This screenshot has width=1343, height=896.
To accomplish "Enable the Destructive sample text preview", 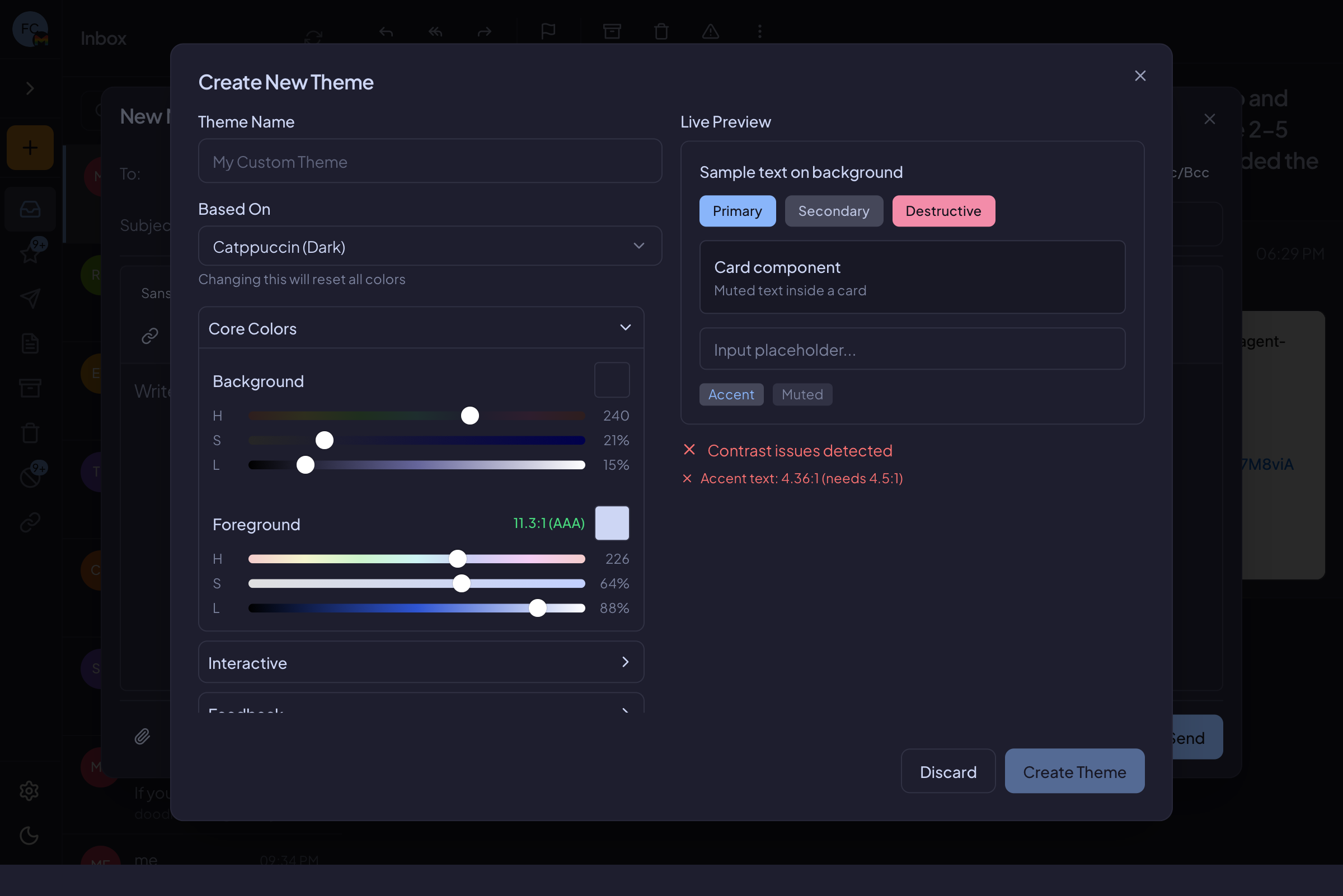I will pos(943,211).
